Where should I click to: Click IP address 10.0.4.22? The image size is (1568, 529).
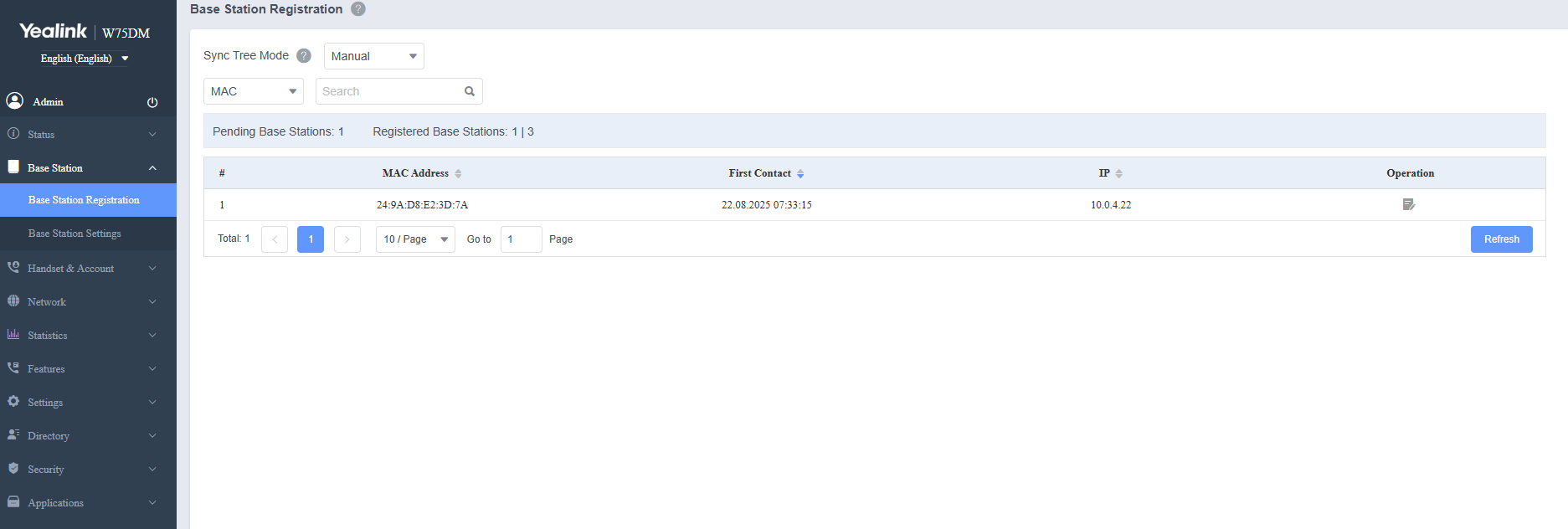click(1111, 205)
